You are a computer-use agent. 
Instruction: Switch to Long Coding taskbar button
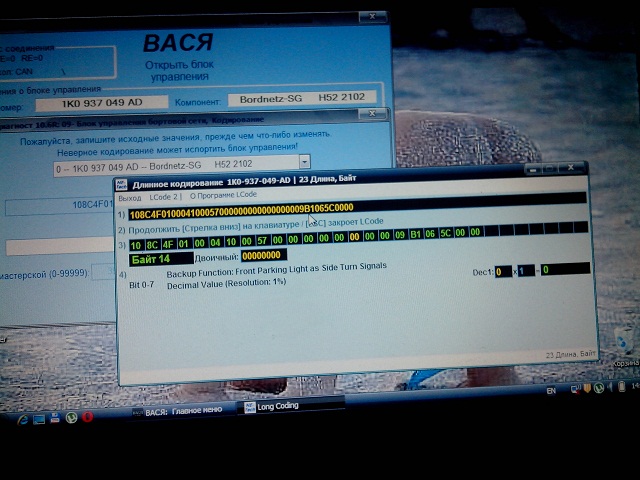pyautogui.click(x=291, y=407)
